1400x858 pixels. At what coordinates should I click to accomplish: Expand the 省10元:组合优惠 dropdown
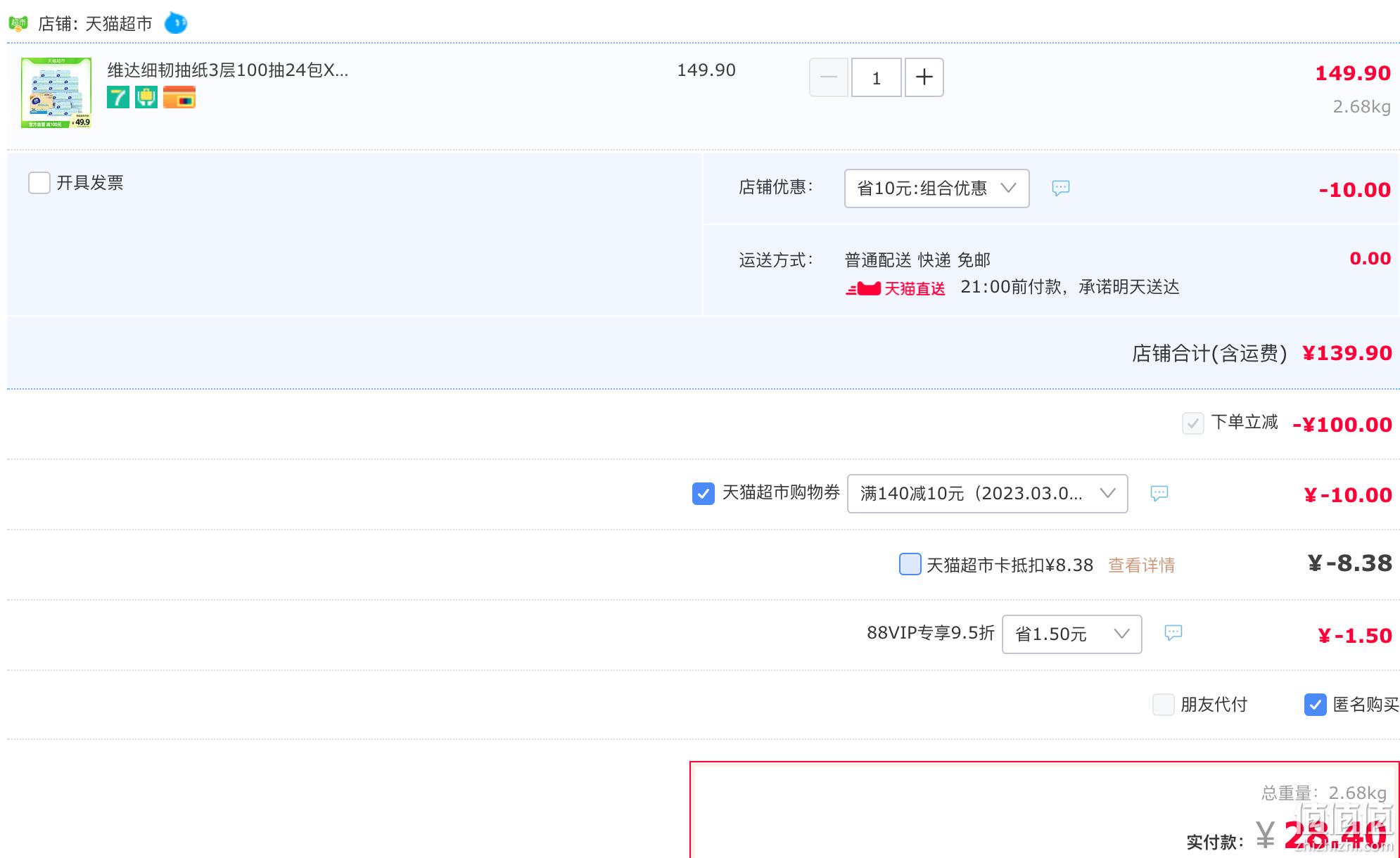pos(936,188)
